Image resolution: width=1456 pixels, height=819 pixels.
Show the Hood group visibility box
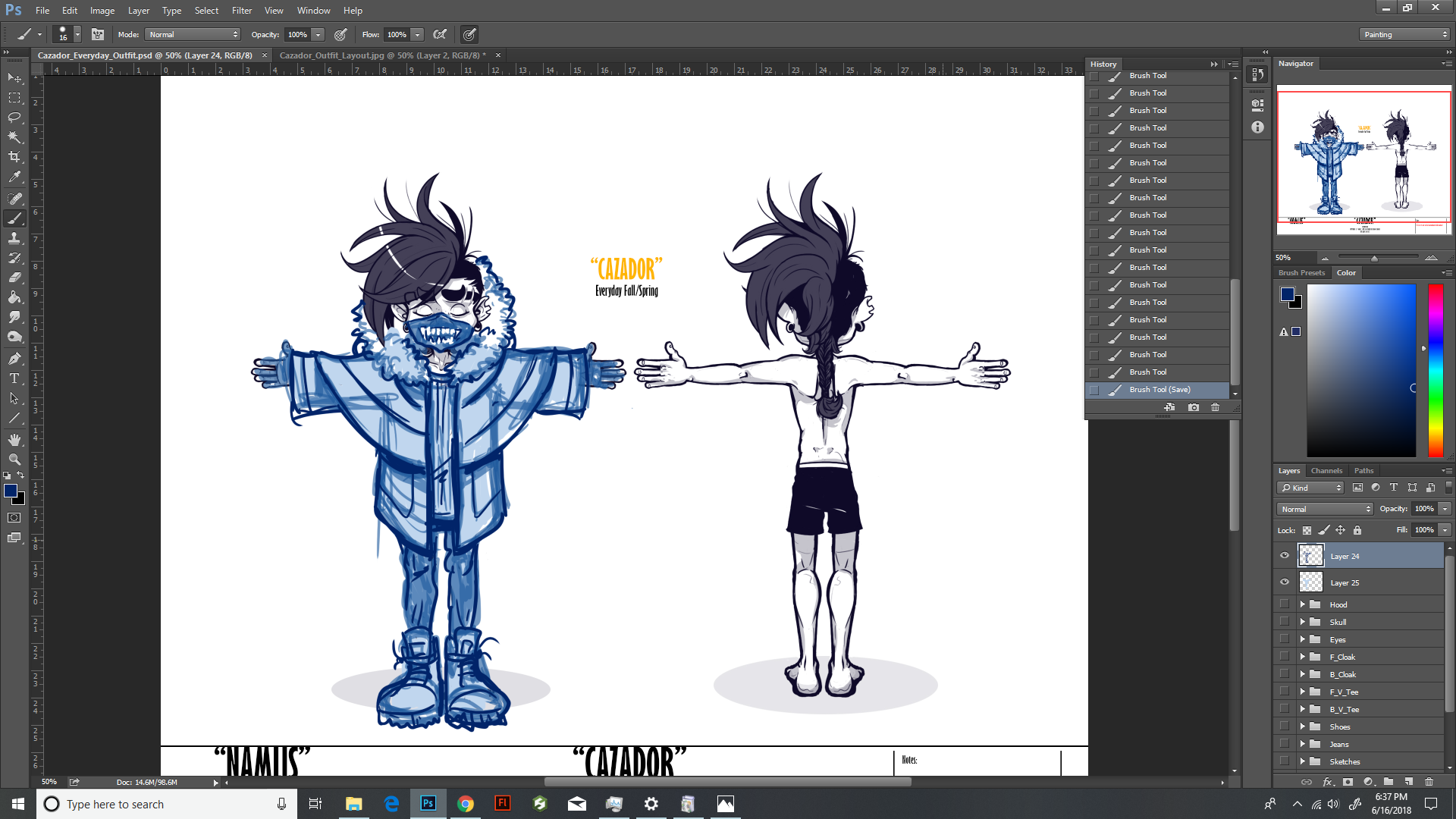[1285, 604]
